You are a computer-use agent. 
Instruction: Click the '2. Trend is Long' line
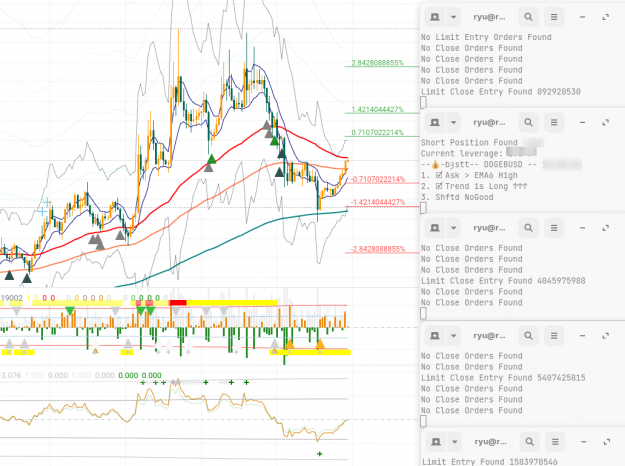click(x=474, y=186)
